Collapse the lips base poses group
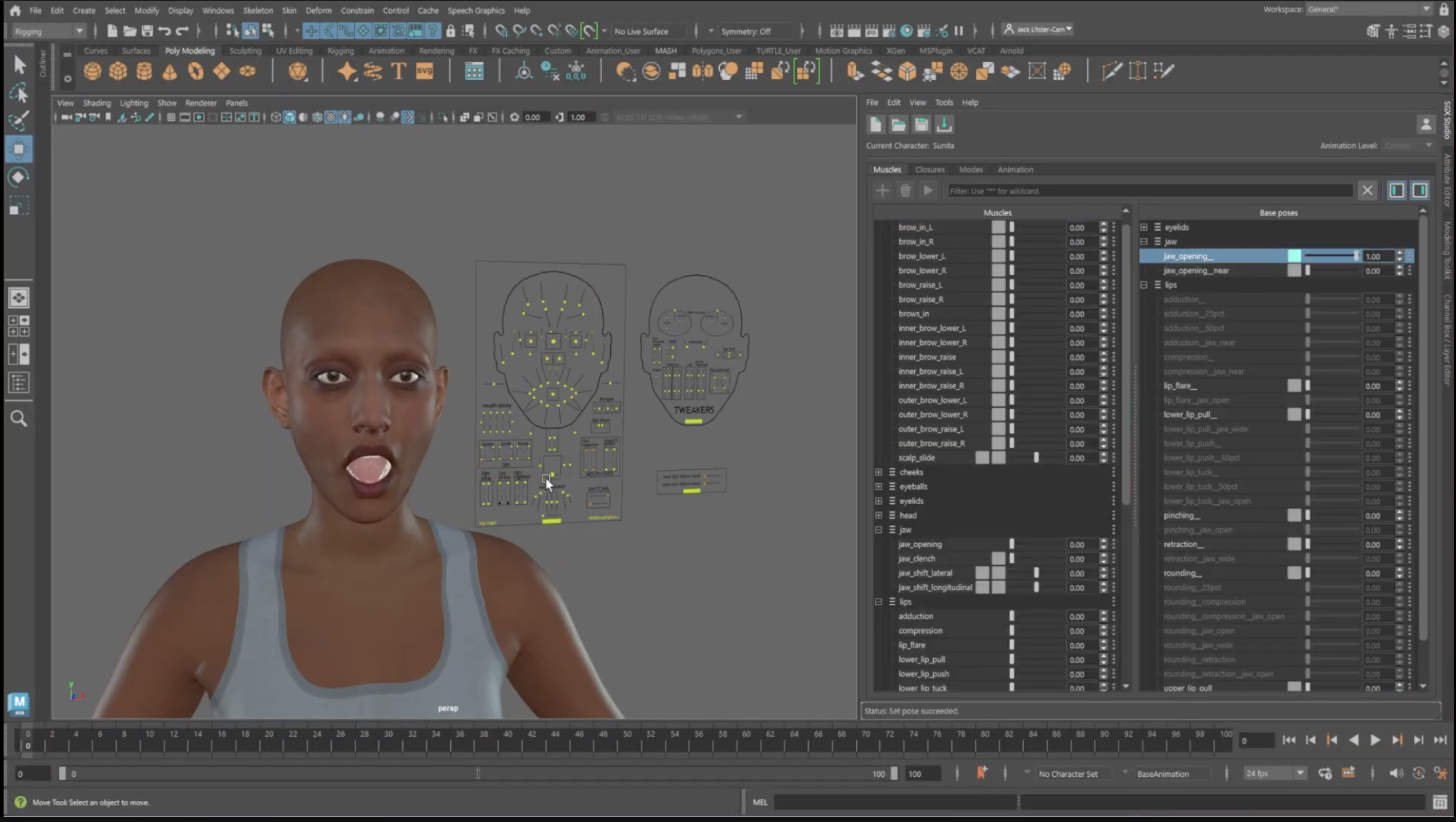 1144,285
